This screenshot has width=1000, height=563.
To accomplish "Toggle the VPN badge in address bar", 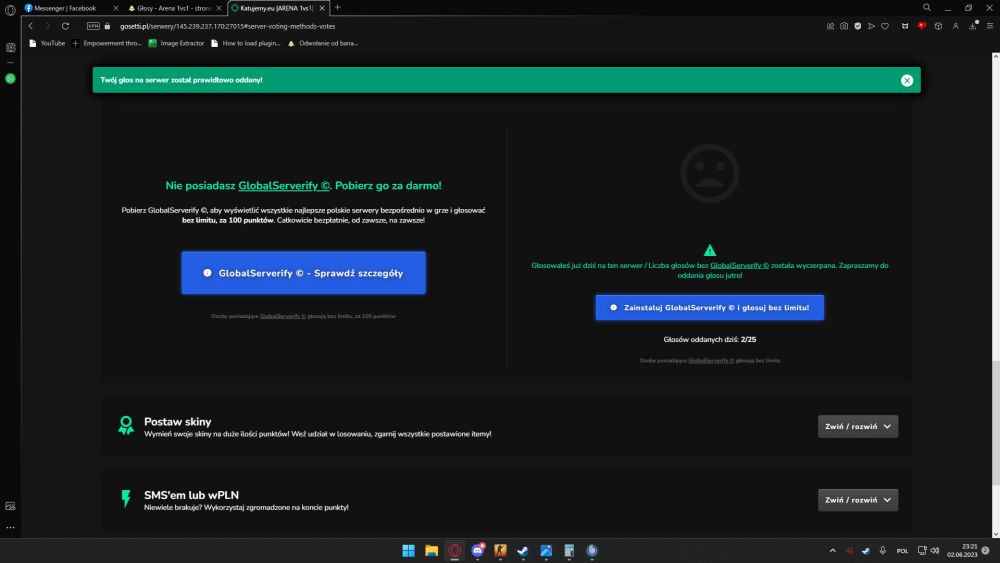I will pyautogui.click(x=93, y=26).
